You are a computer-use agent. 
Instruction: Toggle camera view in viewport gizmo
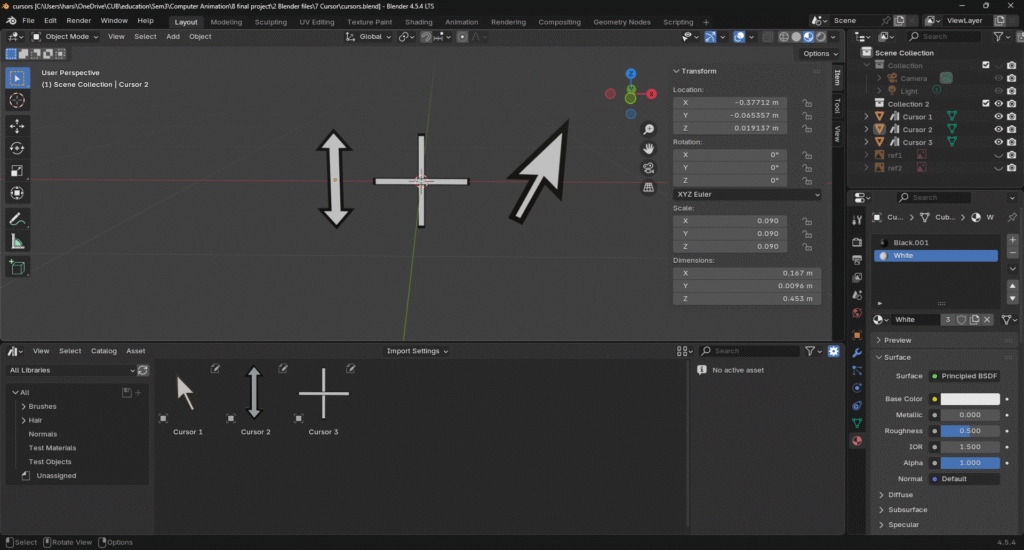[x=649, y=167]
